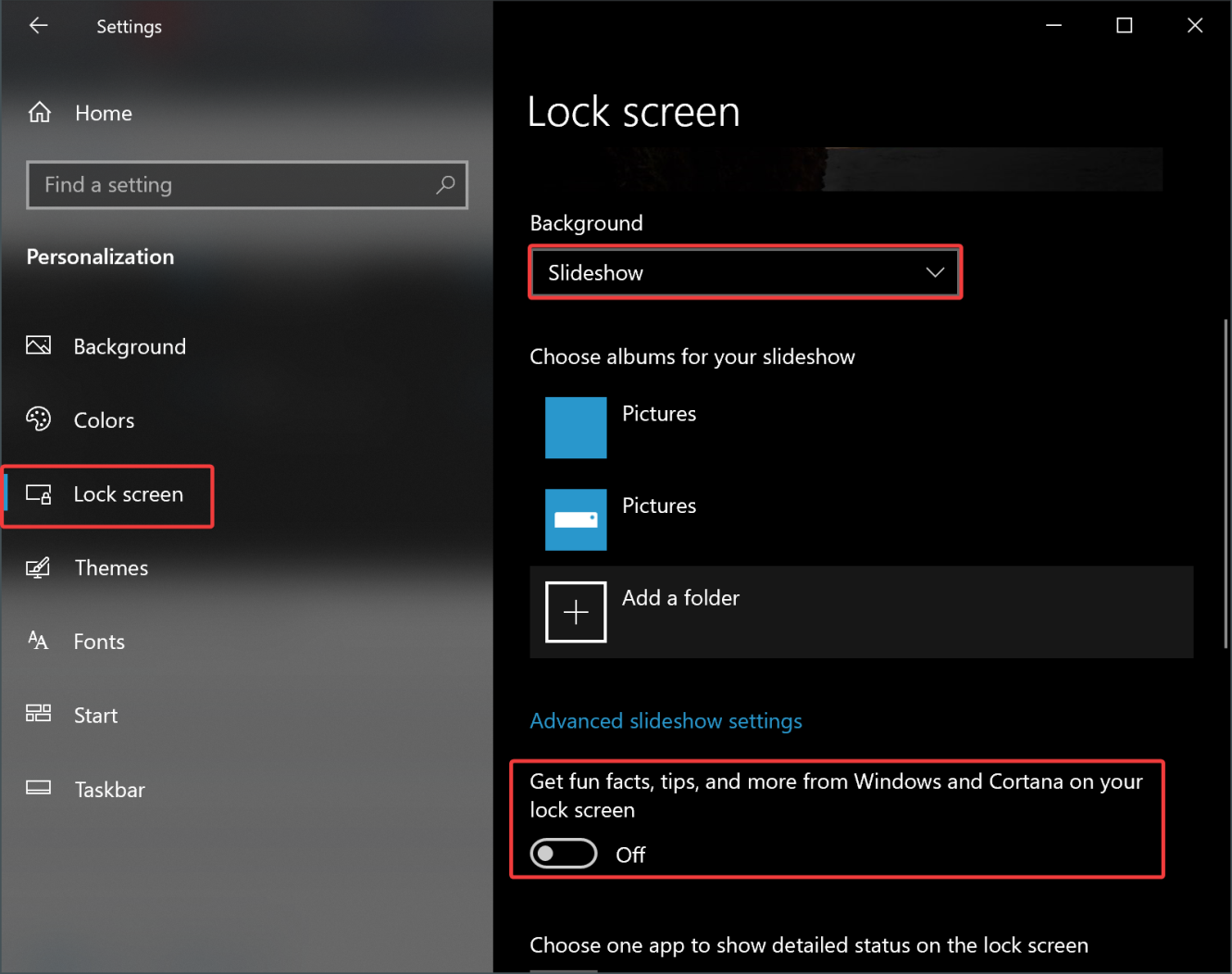The image size is (1232, 974).
Task: Click the Add a folder button
Action: pos(680,598)
